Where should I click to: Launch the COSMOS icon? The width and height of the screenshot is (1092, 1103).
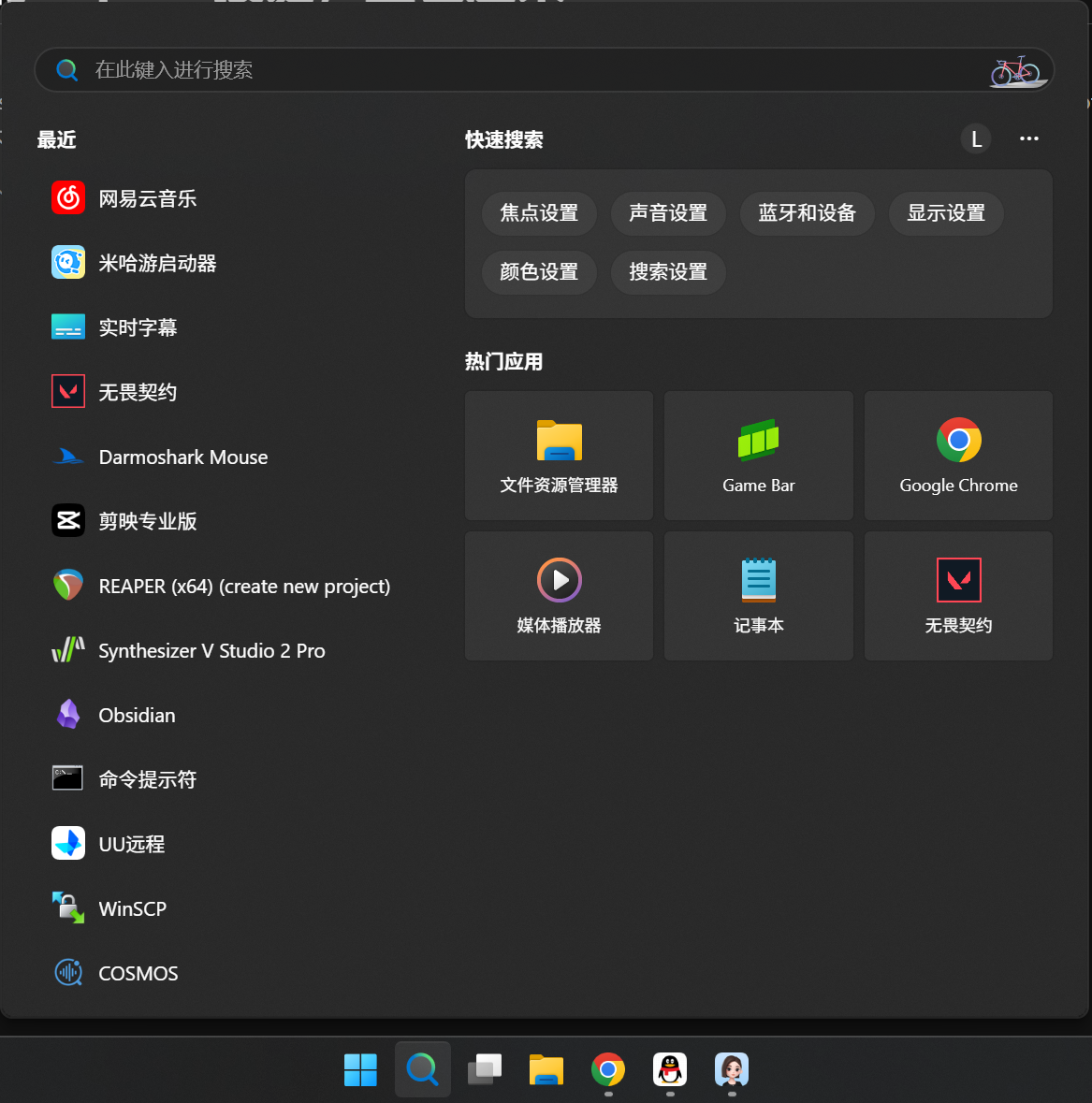pos(68,973)
